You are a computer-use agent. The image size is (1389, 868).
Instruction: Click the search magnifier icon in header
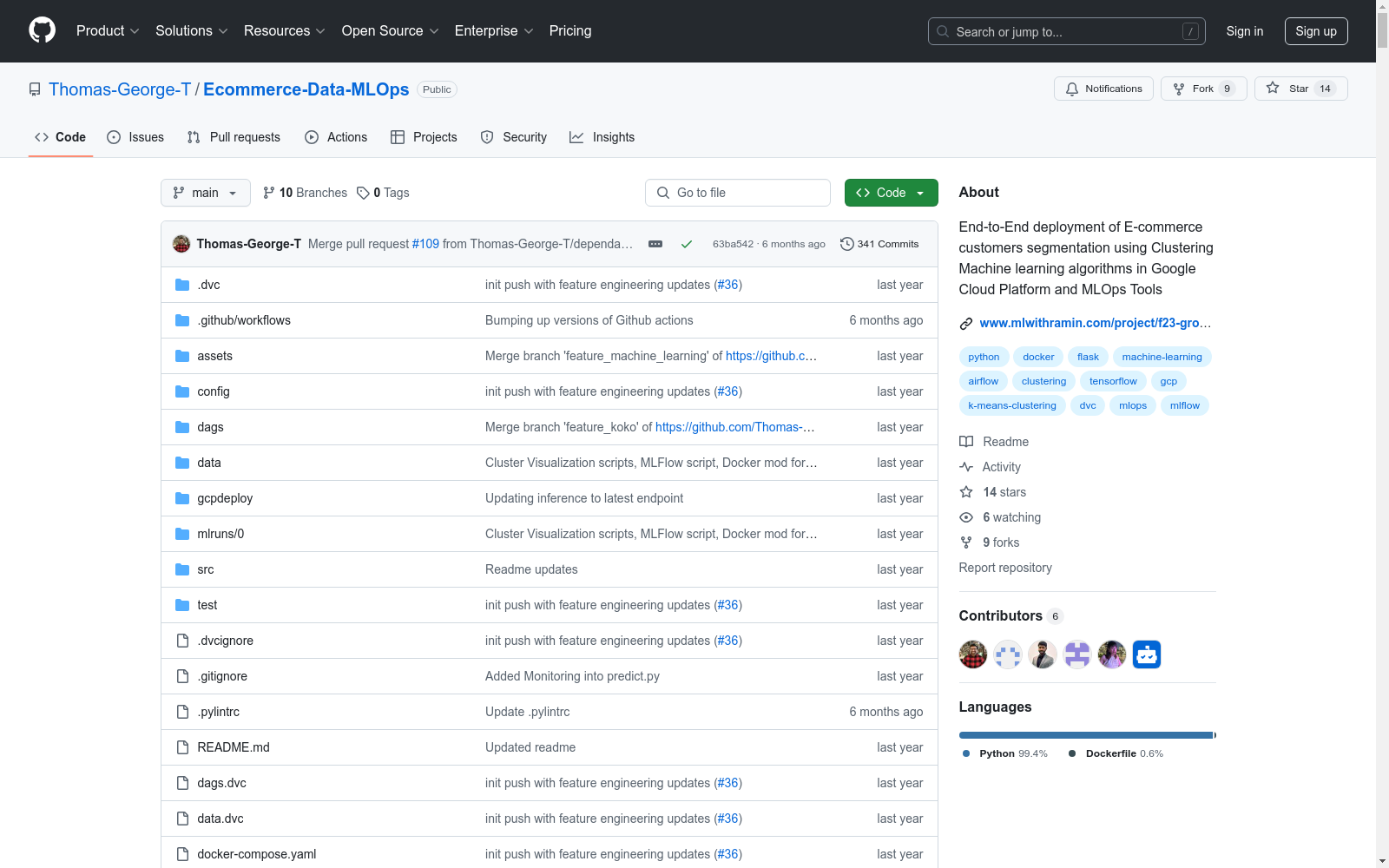[x=943, y=31]
